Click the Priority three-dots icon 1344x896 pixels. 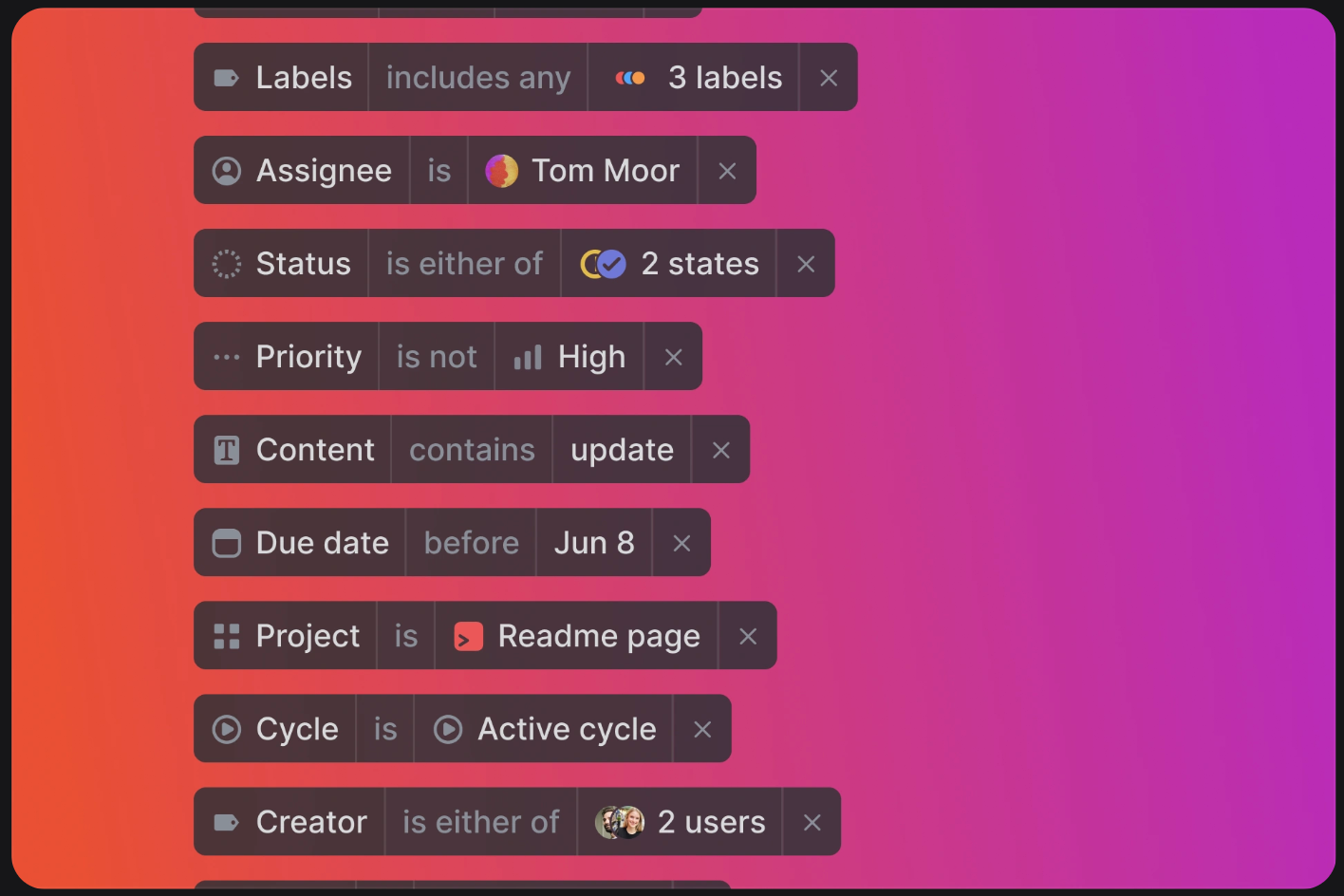click(x=226, y=357)
